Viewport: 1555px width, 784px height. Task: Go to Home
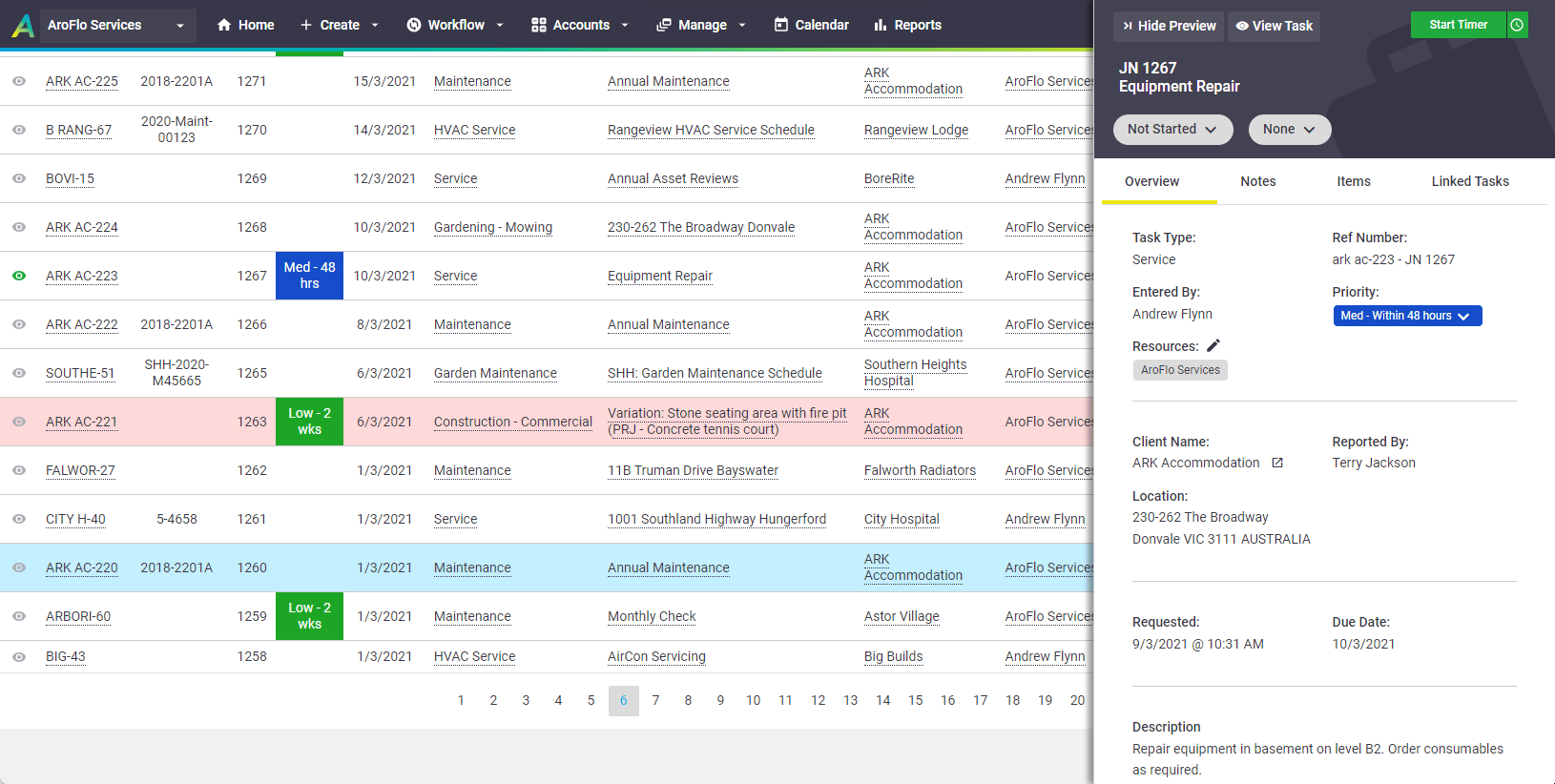(245, 25)
